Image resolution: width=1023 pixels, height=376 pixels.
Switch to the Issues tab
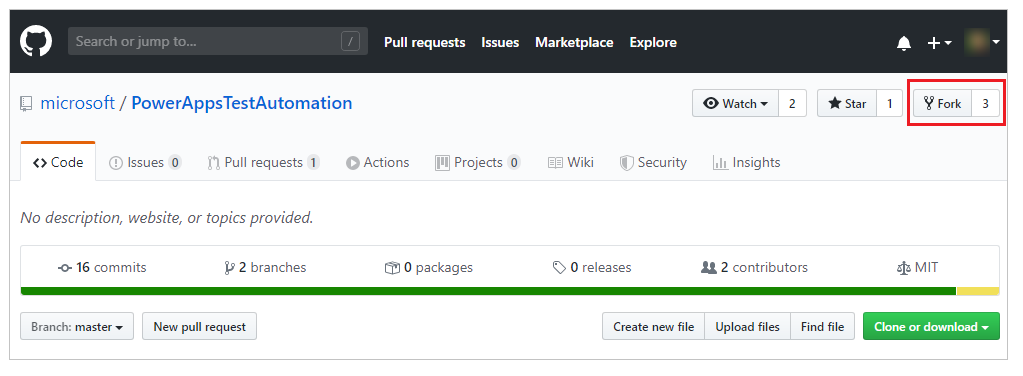[145, 163]
